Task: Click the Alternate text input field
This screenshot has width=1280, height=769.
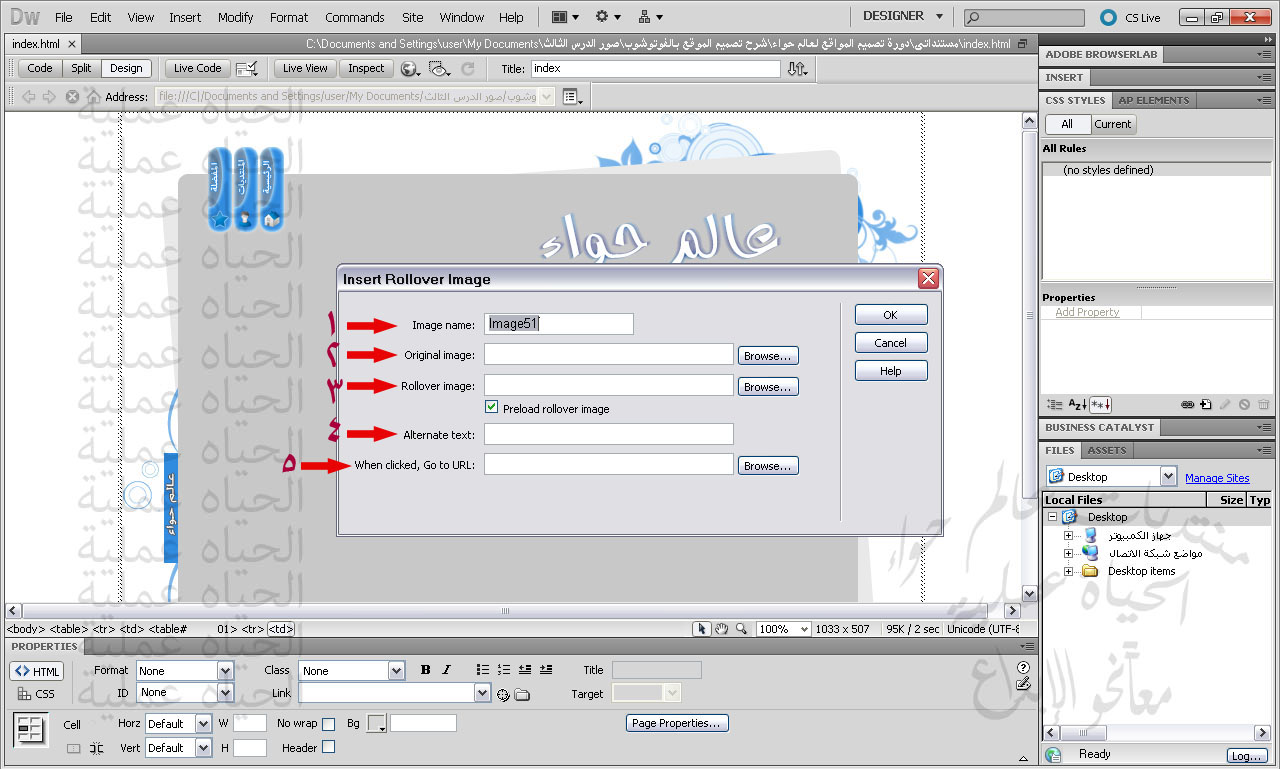Action: tap(608, 434)
